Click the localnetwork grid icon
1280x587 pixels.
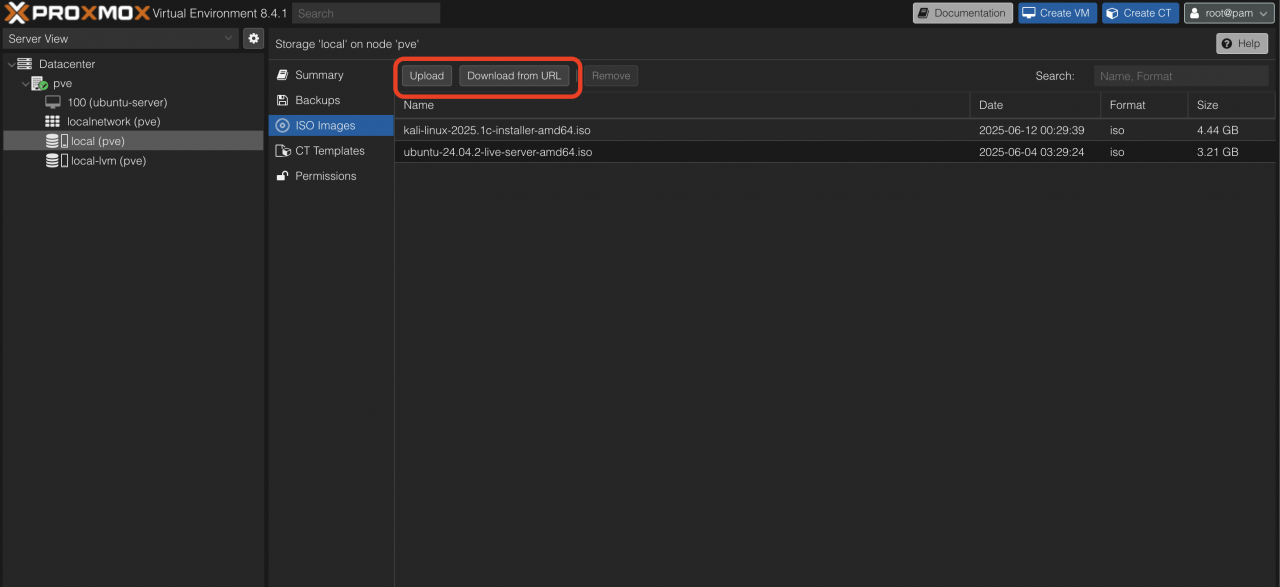tap(53, 121)
